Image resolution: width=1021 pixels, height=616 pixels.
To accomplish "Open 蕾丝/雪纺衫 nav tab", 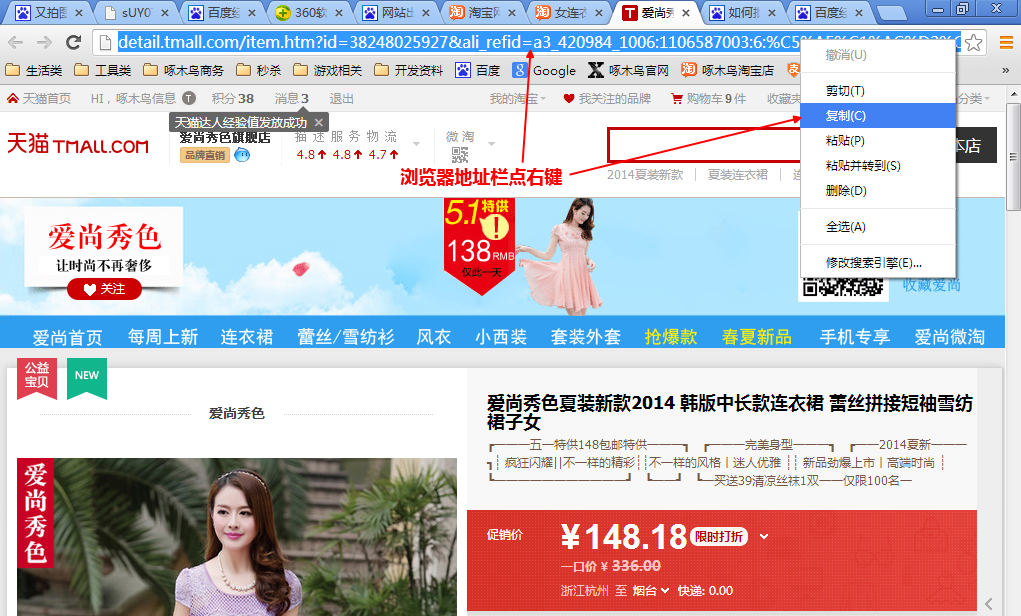I will pyautogui.click(x=346, y=337).
